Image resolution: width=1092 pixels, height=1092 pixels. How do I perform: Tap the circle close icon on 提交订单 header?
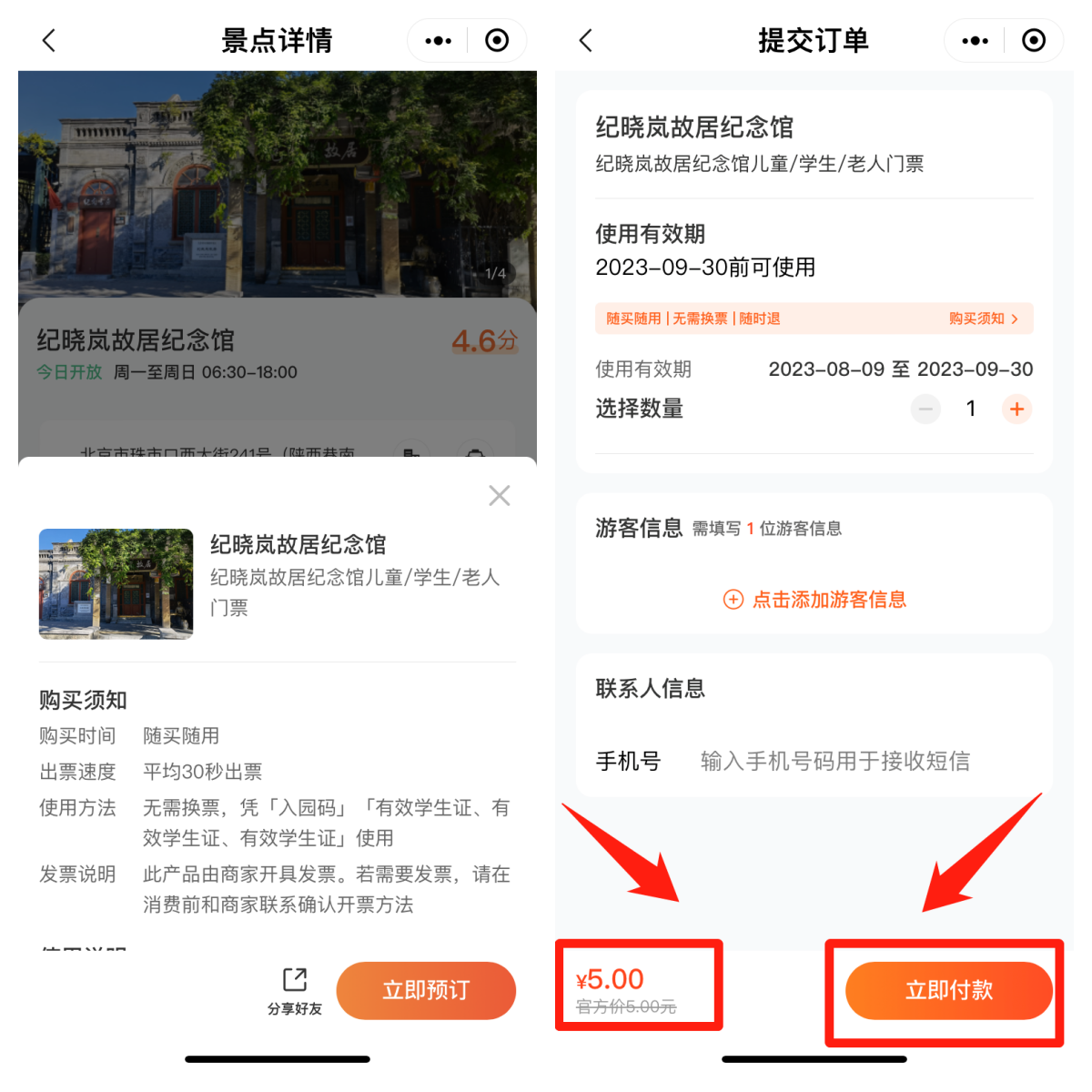pos(1034,40)
